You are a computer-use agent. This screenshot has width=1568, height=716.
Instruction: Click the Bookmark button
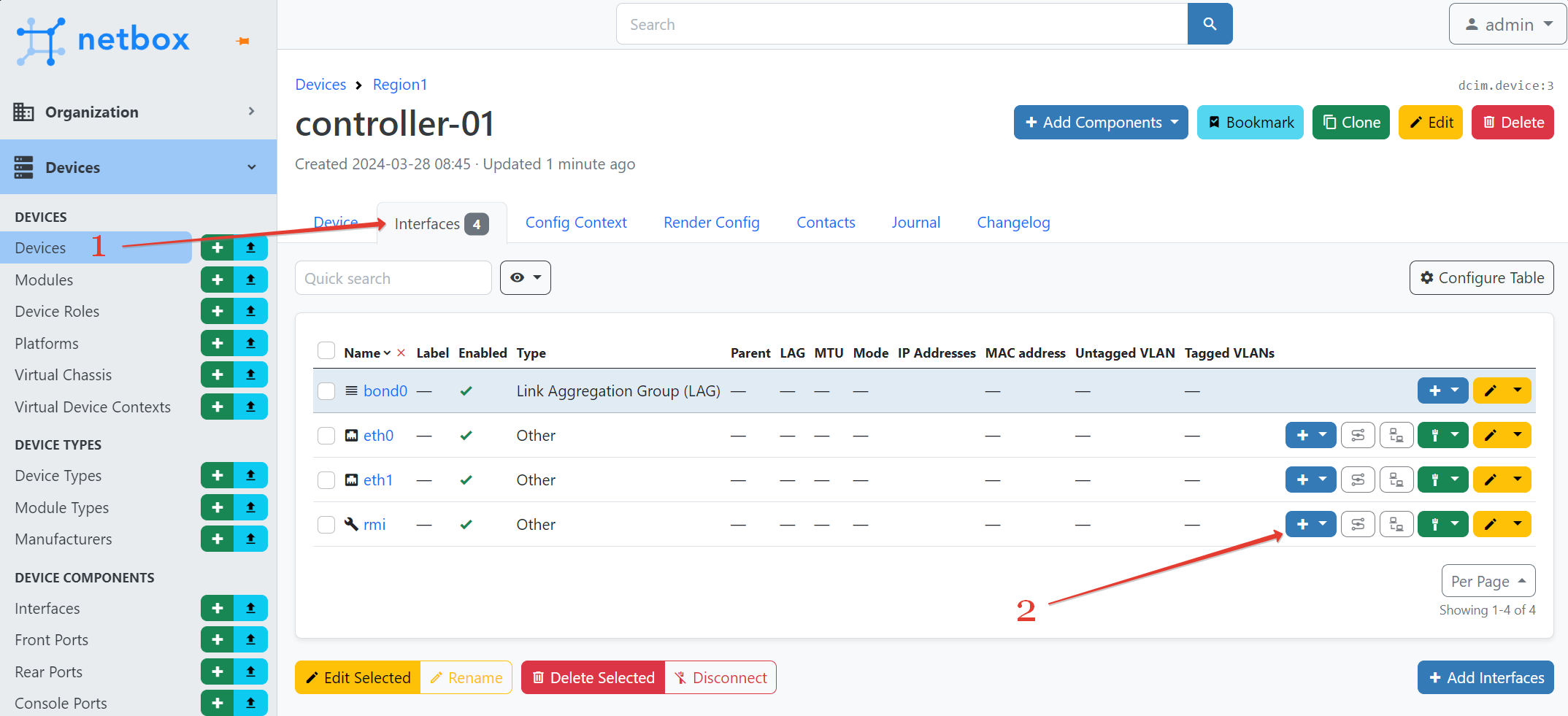(1250, 123)
